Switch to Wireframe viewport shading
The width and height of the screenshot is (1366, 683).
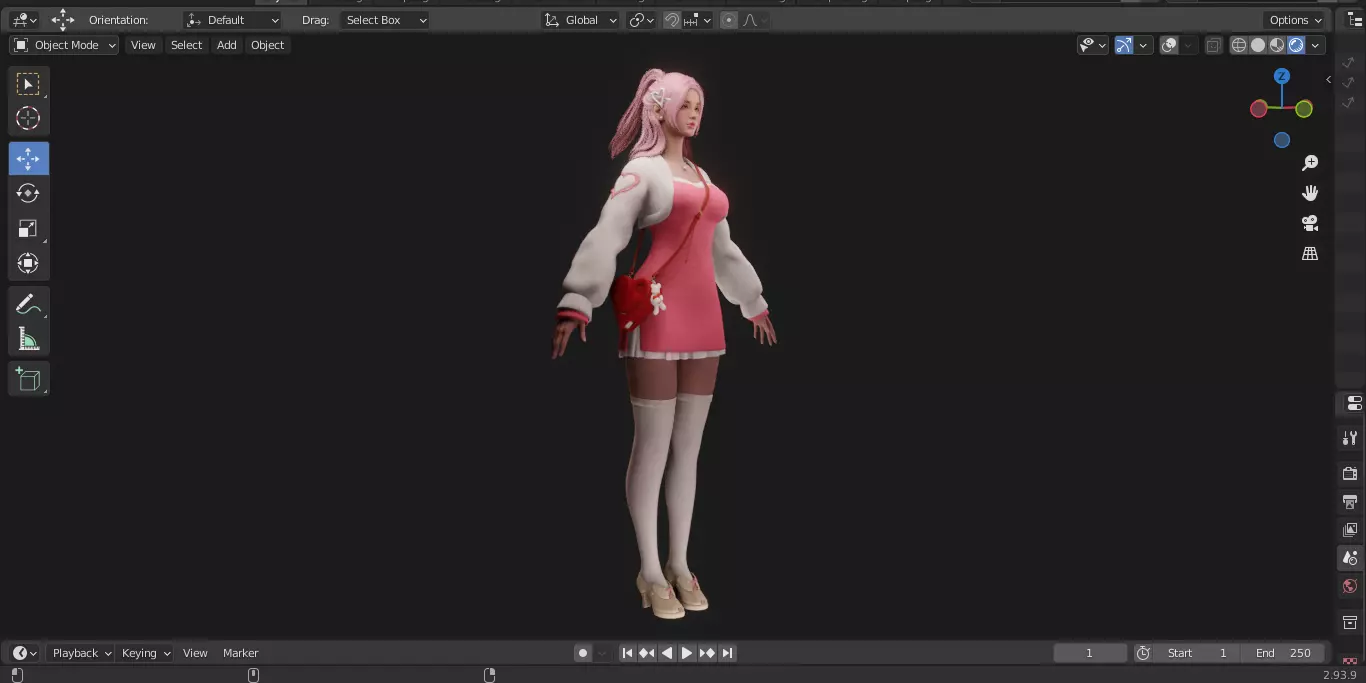pos(1239,45)
